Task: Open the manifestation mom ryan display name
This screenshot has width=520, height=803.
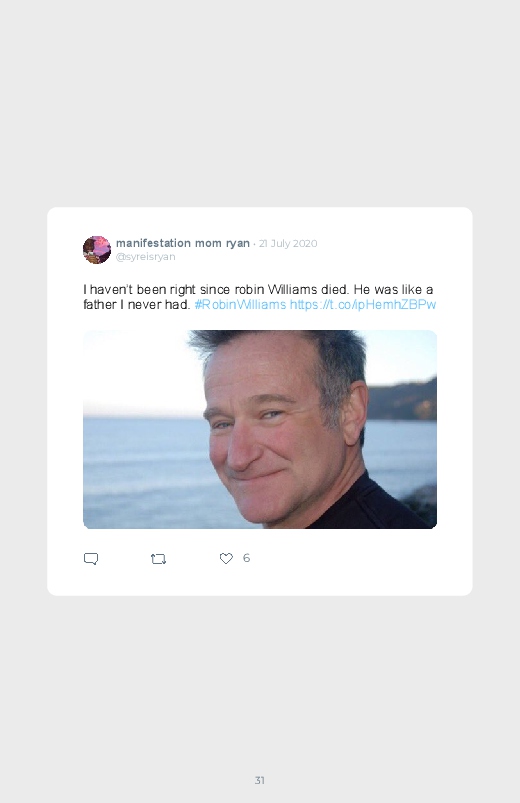Action: coord(183,243)
